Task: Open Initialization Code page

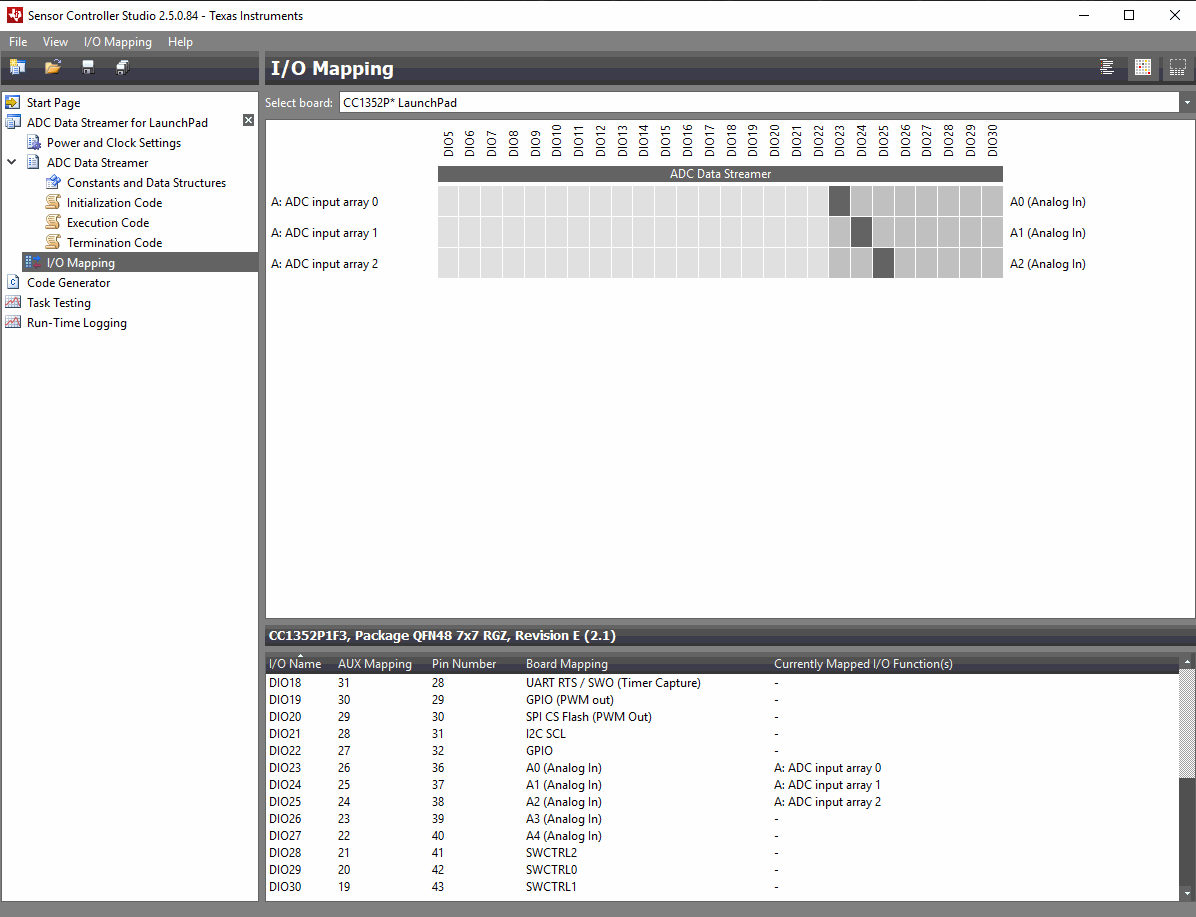Action: [114, 202]
